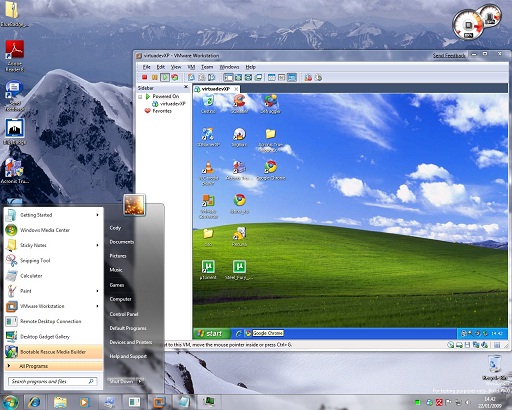Toggle the Console view toolbar button
Screen dimensions: 512x410
pyautogui.click(x=292, y=77)
